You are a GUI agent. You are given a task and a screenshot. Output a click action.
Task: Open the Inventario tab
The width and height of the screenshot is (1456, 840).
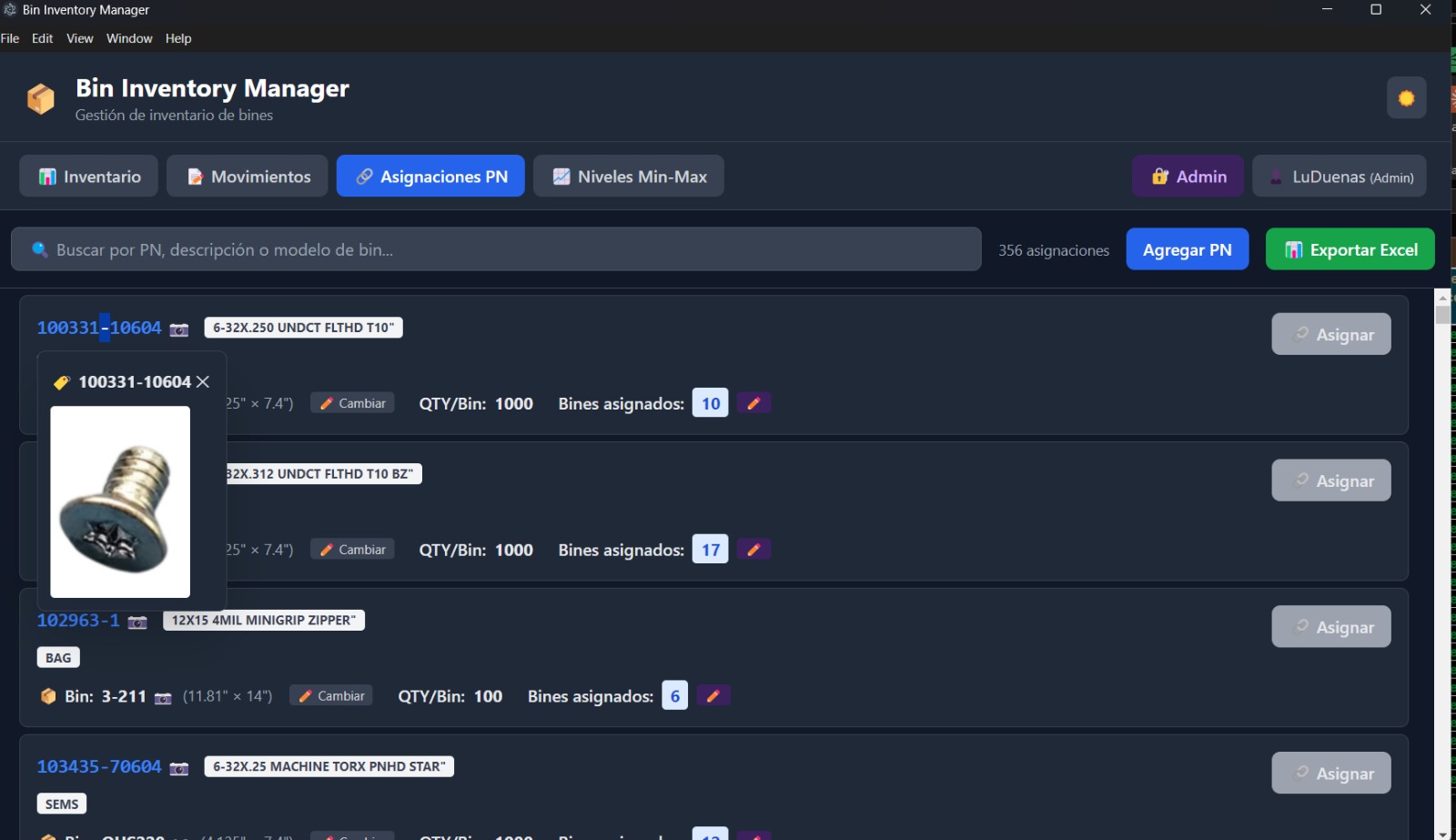89,177
